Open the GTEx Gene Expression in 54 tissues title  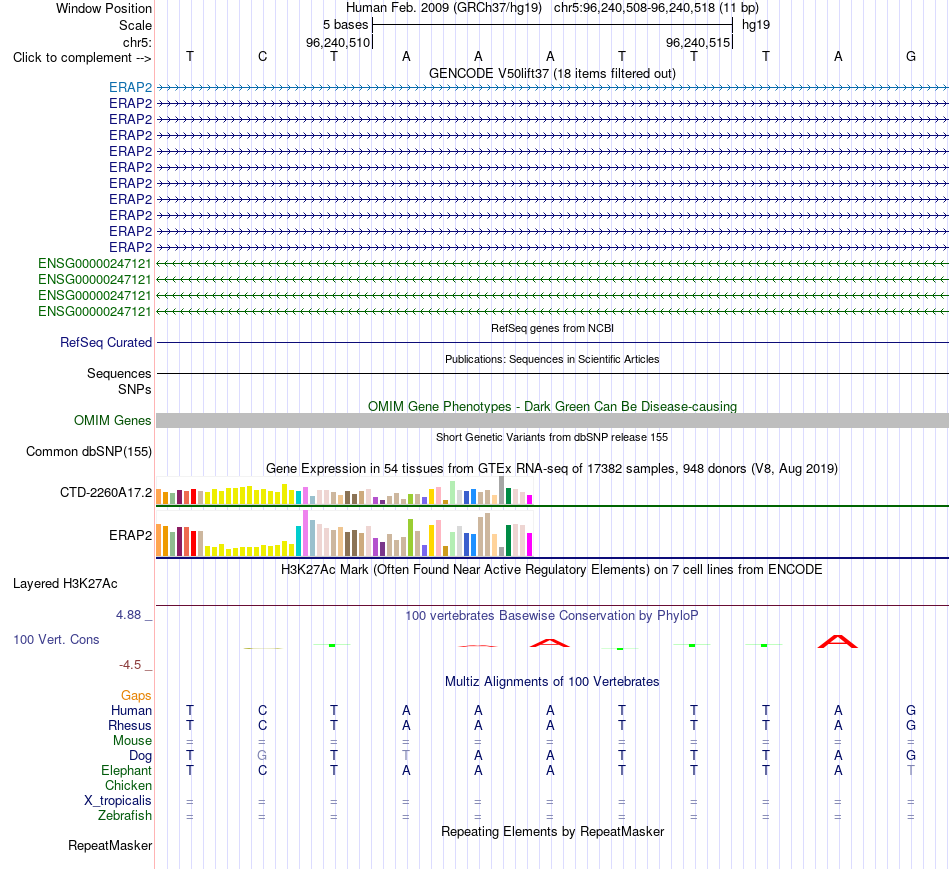tap(552, 468)
